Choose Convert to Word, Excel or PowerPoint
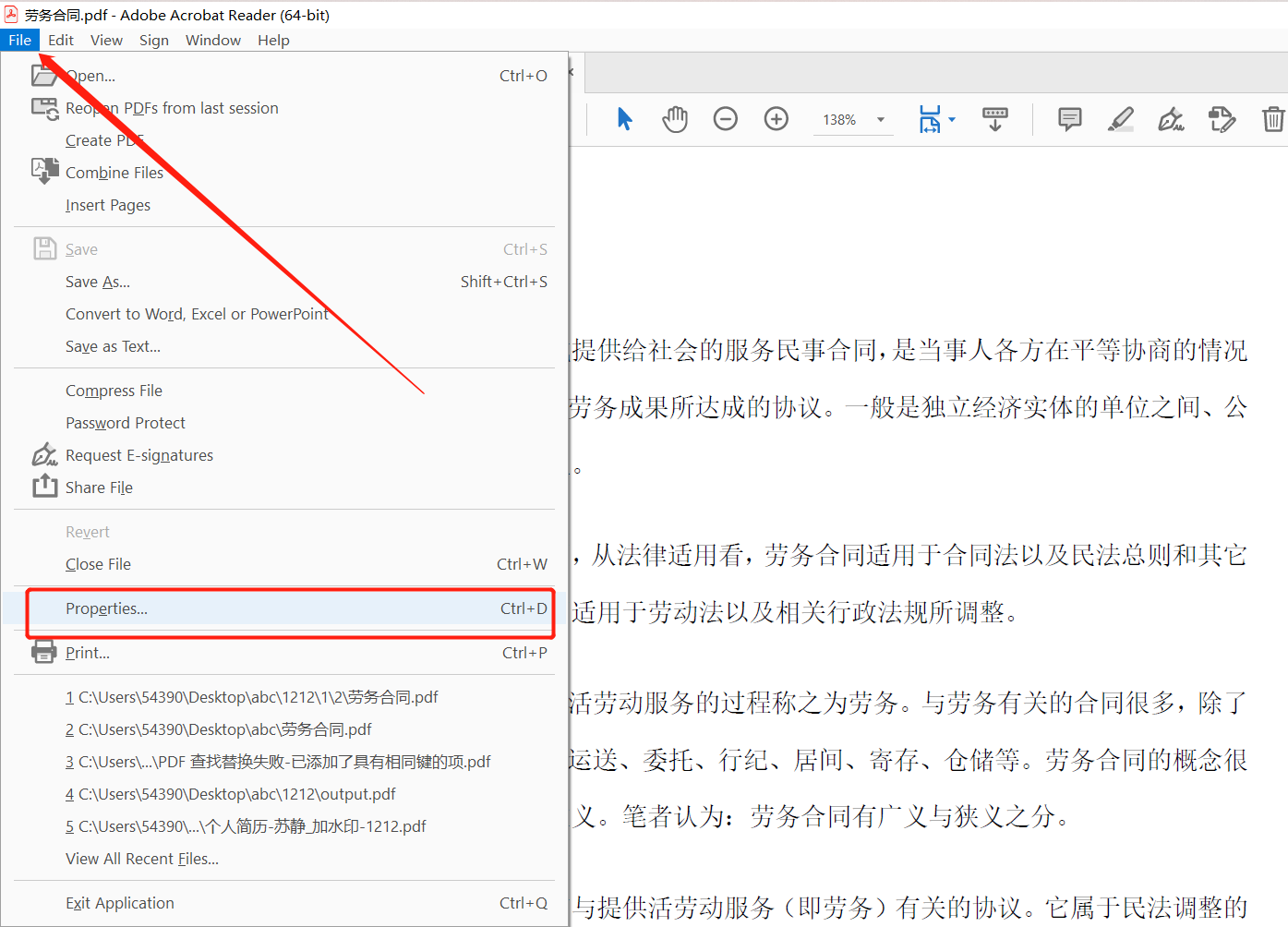The height and width of the screenshot is (927, 1288). click(197, 314)
